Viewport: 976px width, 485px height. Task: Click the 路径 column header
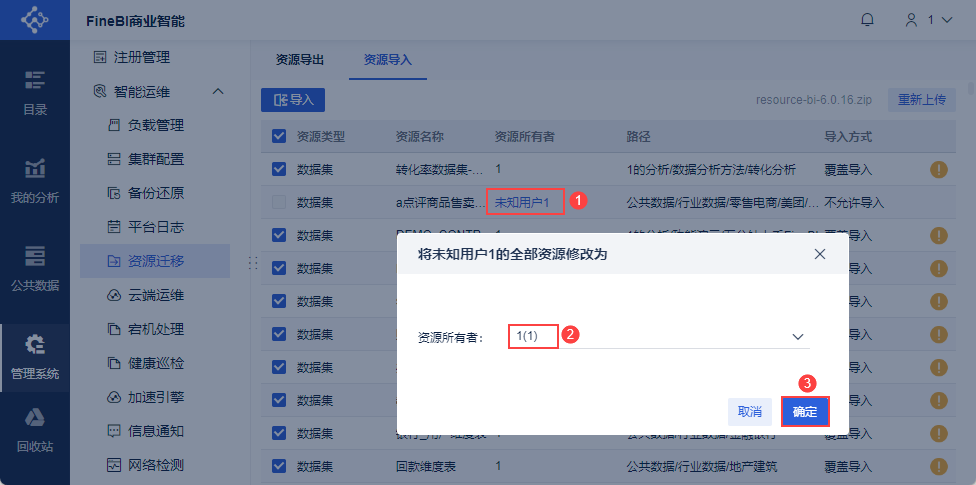pos(639,136)
